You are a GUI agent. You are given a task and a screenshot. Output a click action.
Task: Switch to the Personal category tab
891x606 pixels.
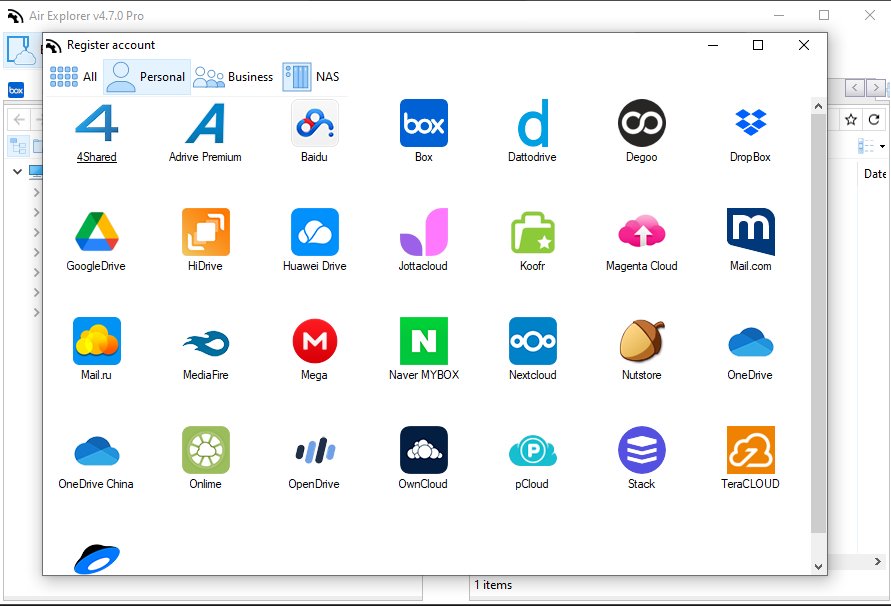(x=147, y=77)
